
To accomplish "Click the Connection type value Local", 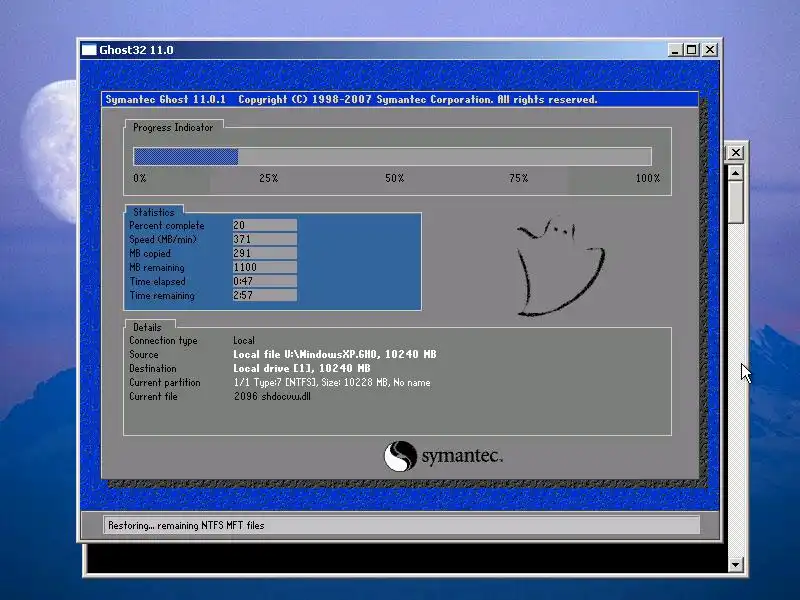I will tap(244, 340).
